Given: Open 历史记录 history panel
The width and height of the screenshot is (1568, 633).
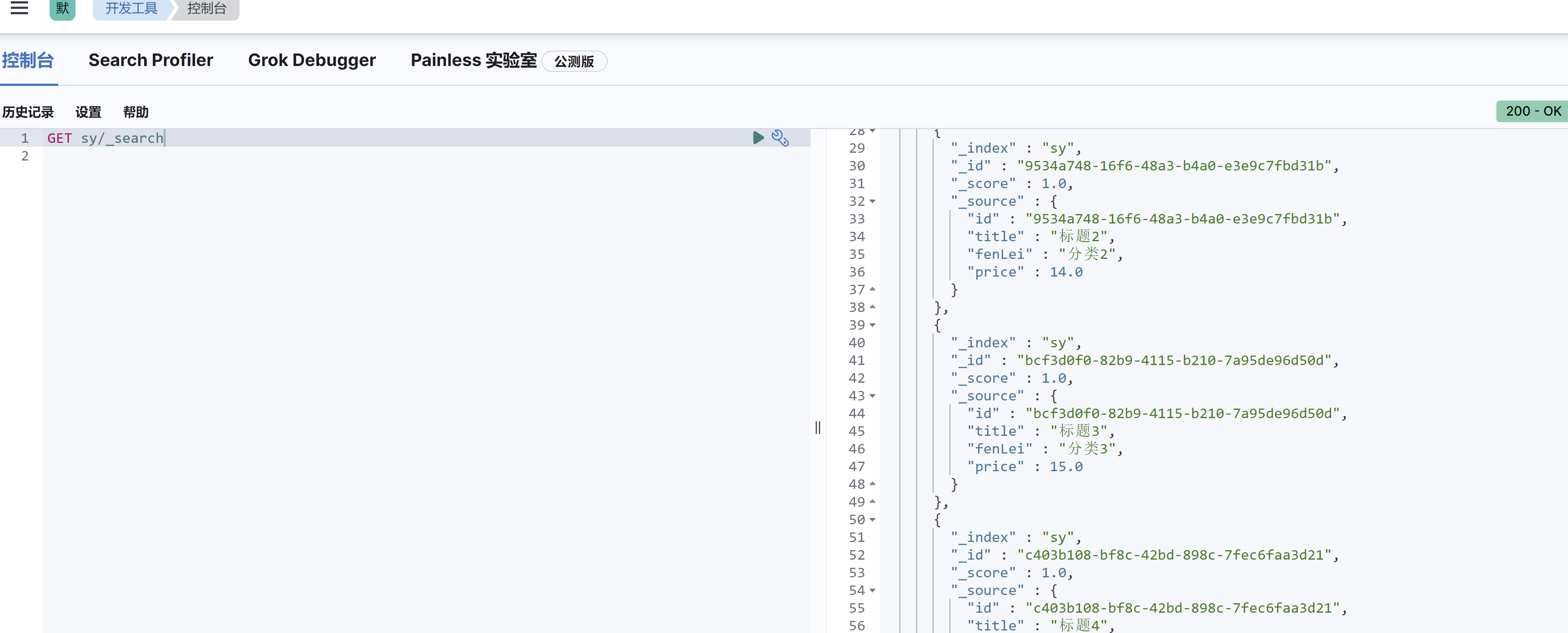Looking at the screenshot, I should tap(28, 112).
